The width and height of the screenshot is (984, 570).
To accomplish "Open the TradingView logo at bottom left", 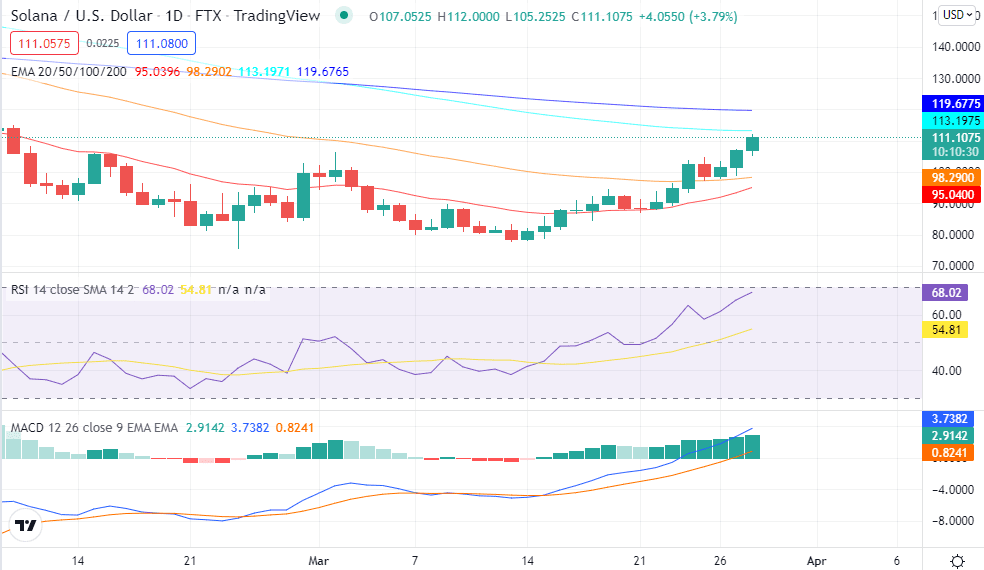I will click(26, 525).
